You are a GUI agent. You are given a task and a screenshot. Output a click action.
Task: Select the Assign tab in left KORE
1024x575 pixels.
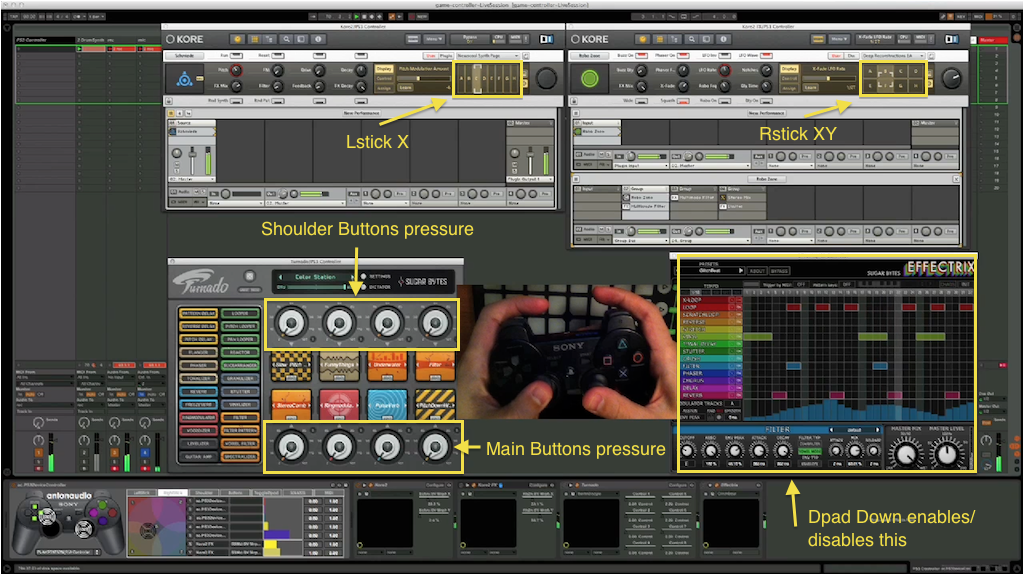(383, 88)
